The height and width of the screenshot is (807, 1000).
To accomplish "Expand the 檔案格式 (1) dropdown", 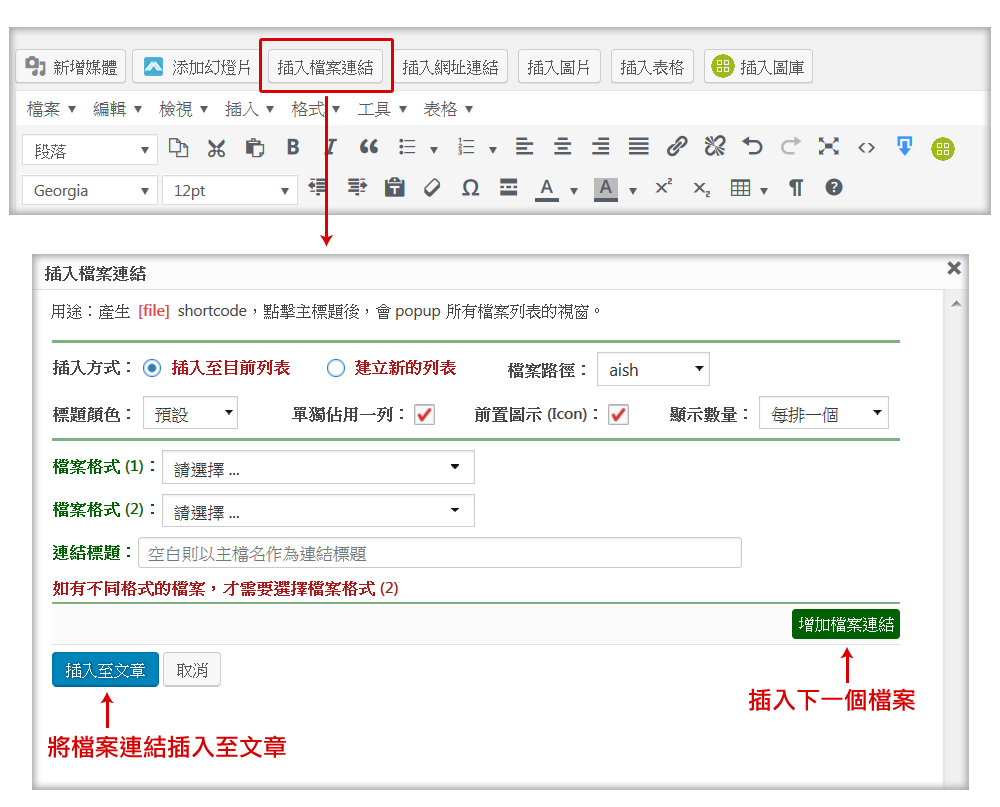I will coord(318,467).
